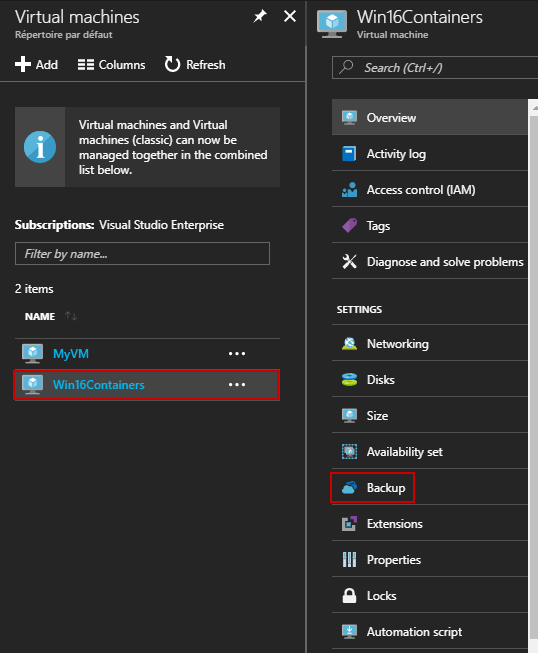Open the Automation script item
Viewport: 538px width, 653px height.
pos(430,632)
